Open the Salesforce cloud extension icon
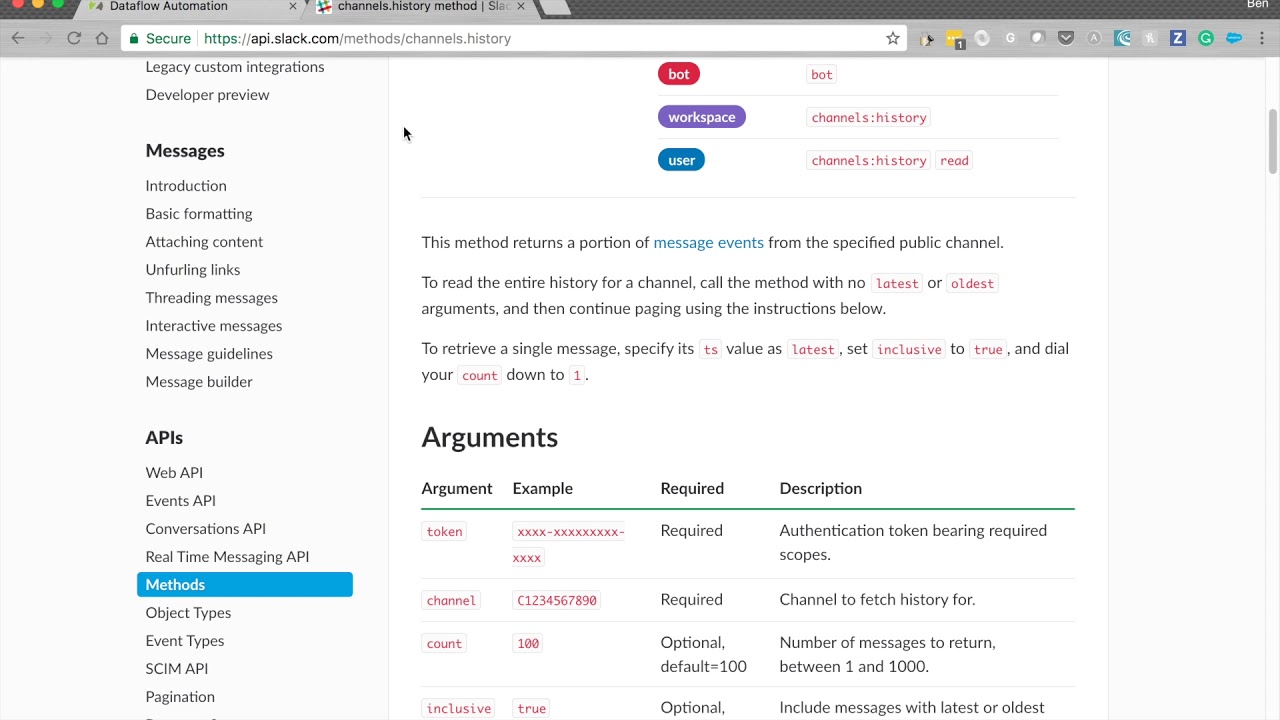 tap(1234, 38)
